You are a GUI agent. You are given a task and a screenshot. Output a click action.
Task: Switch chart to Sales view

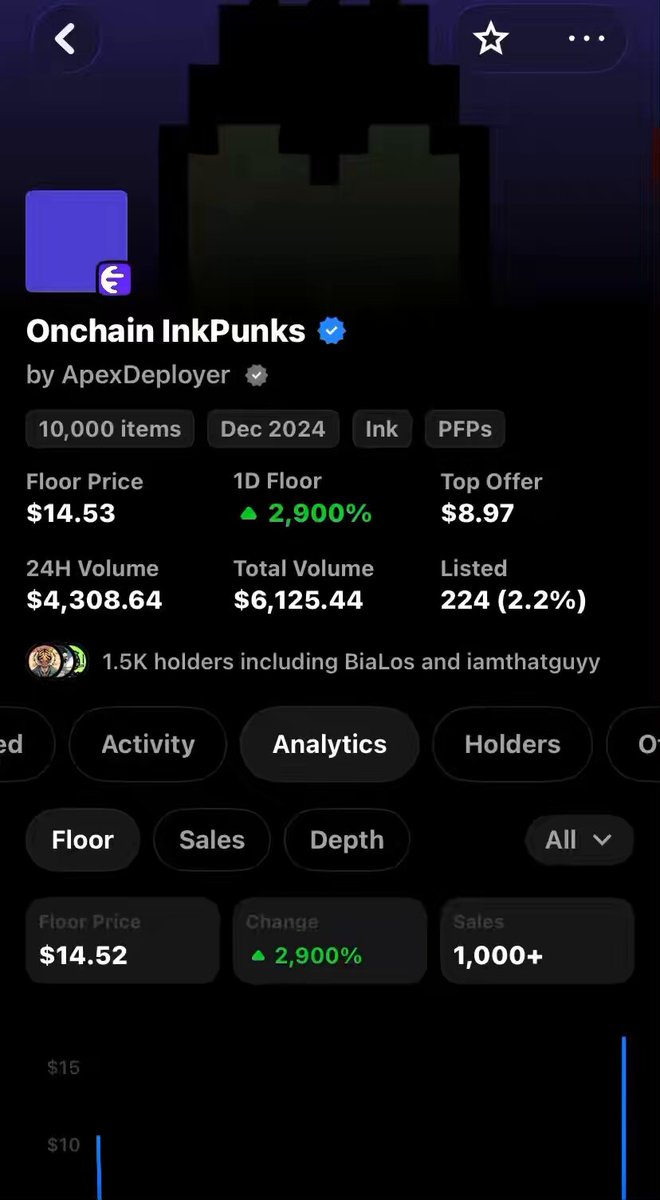212,840
